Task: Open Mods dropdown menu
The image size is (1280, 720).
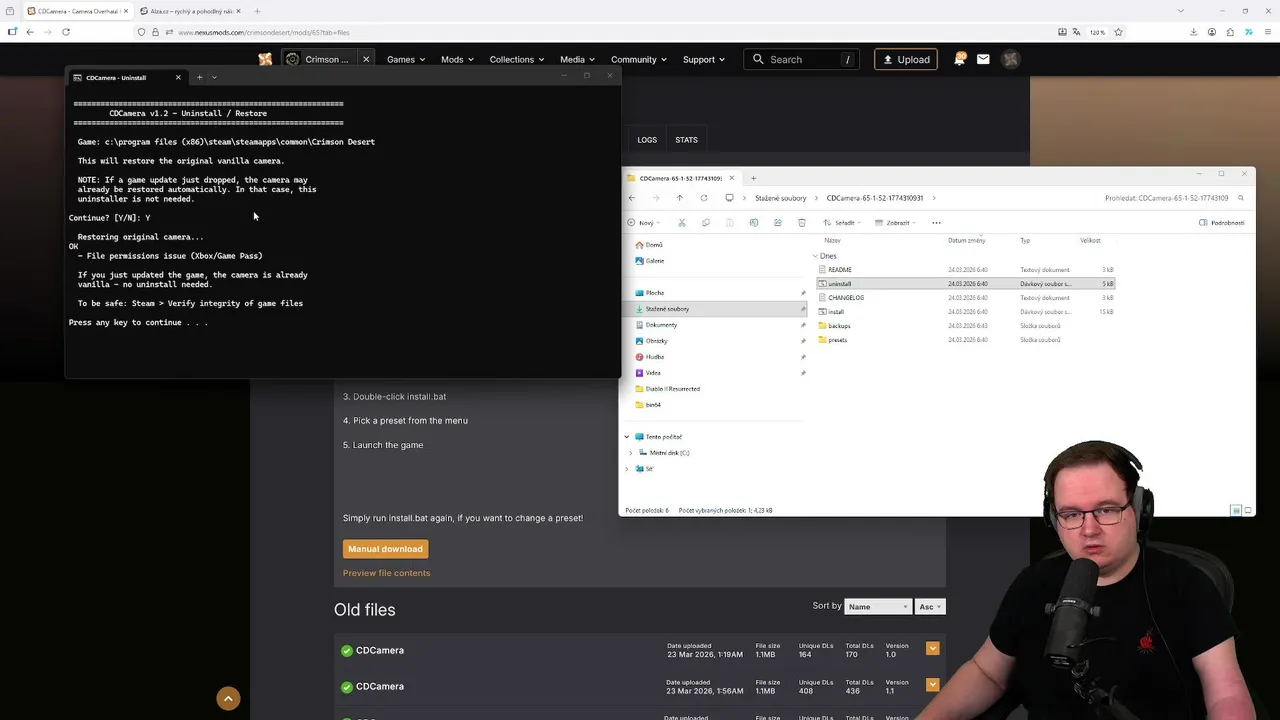Action: tap(457, 59)
